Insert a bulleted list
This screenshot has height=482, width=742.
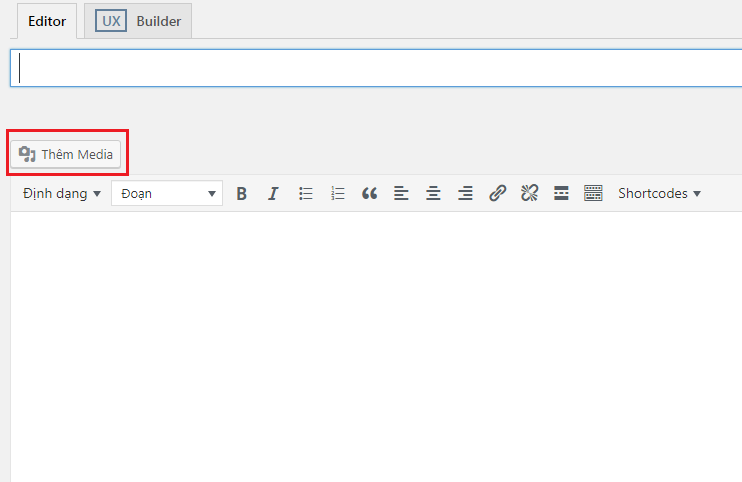tap(306, 193)
